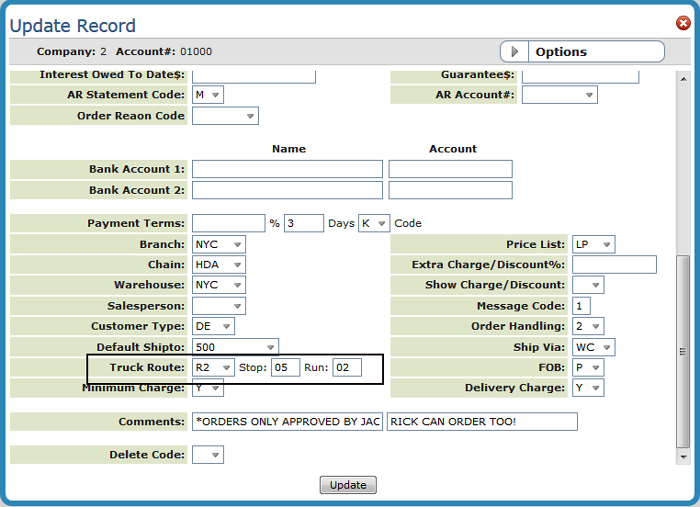700x507 pixels.
Task: Open the Chain dropdown showing HDA
Action: (x=219, y=265)
